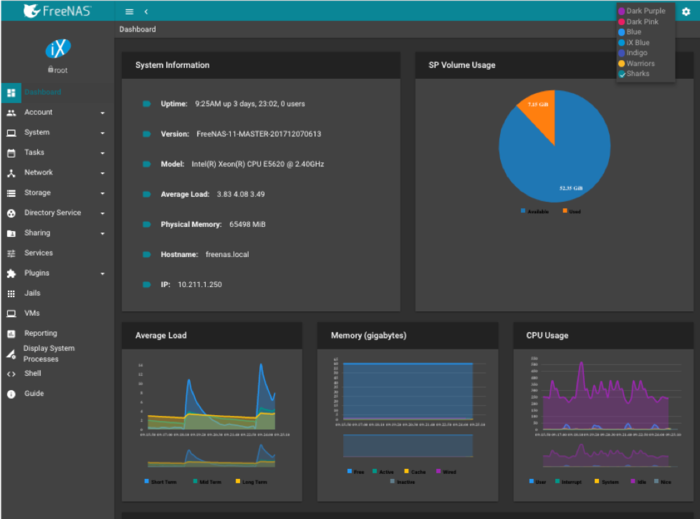
Task: Click the FreeNAS logo
Action: pyautogui.click(x=55, y=12)
